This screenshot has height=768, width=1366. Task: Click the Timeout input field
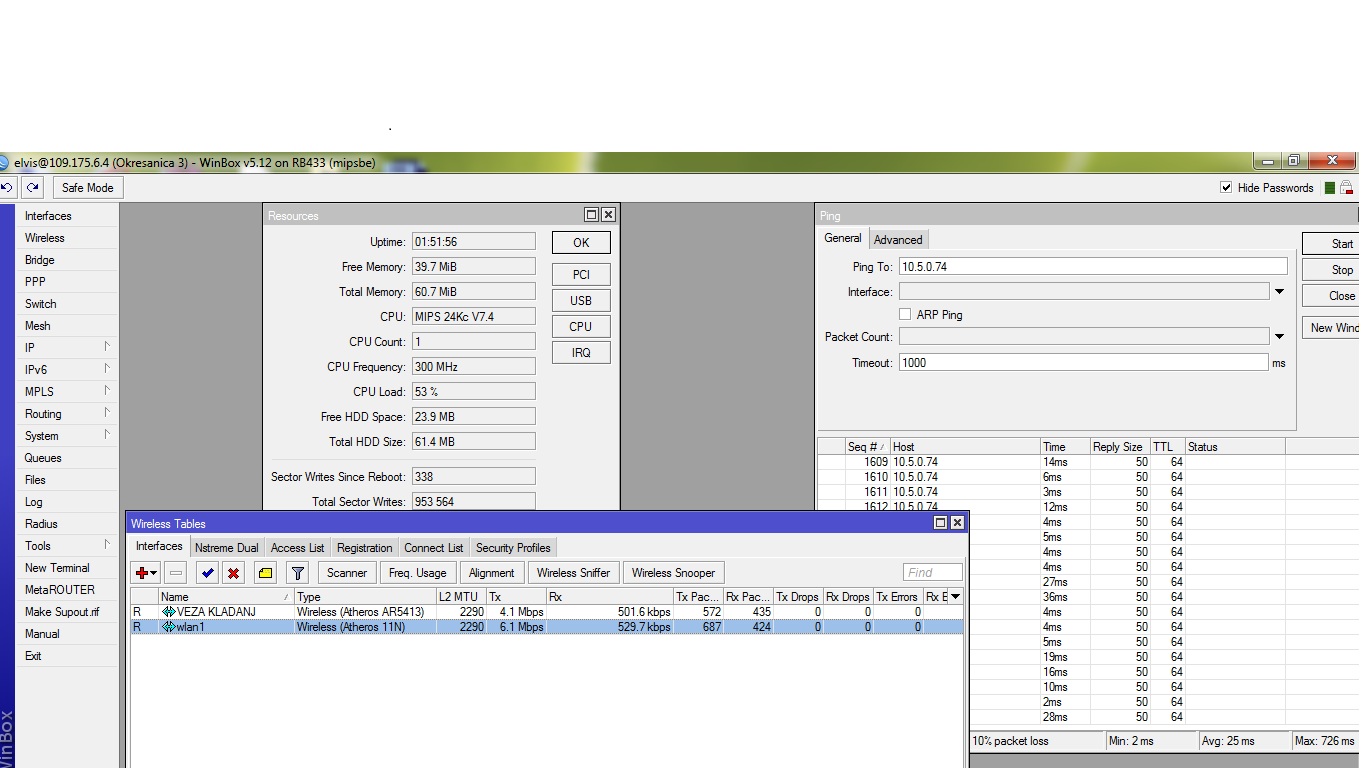pos(1083,363)
